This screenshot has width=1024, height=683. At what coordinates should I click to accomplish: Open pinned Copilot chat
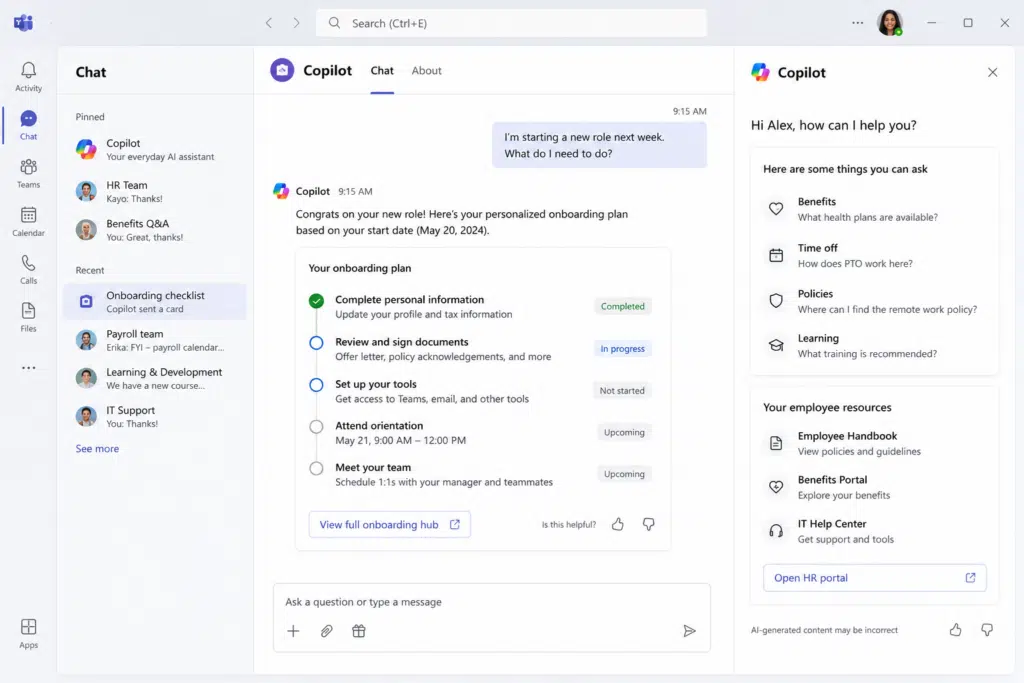pos(155,149)
